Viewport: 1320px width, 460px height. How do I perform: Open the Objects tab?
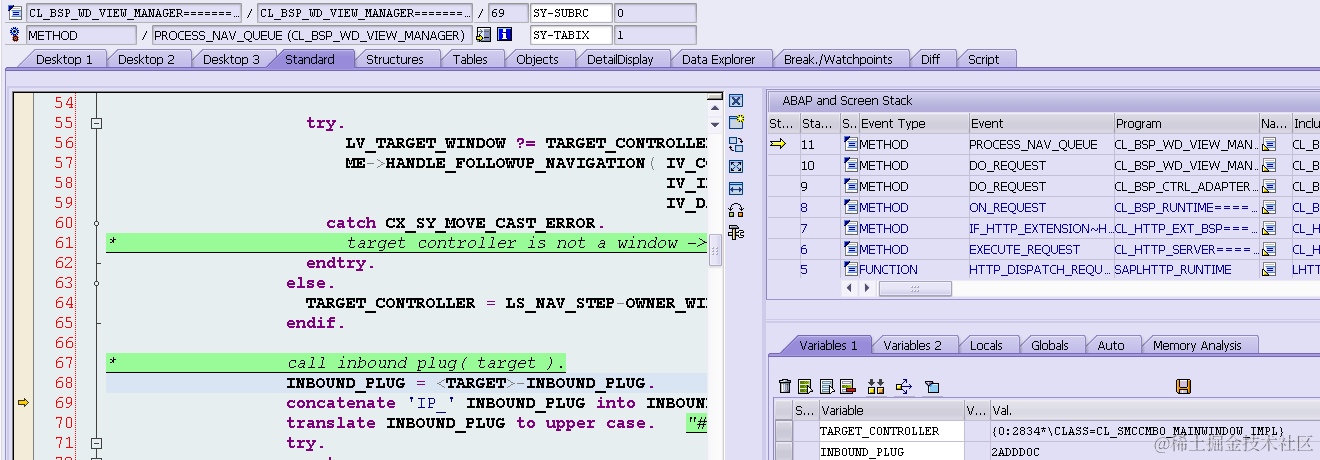(x=537, y=59)
